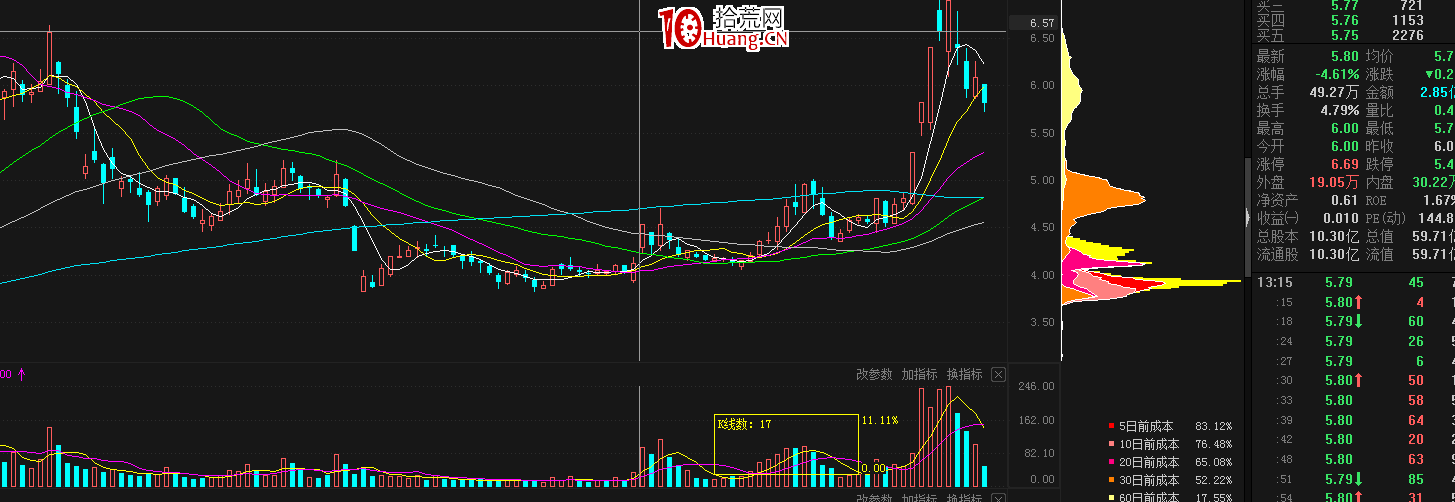This screenshot has height=502, width=1455.
Task: Select the 买四 order row label
Action: (1271, 20)
